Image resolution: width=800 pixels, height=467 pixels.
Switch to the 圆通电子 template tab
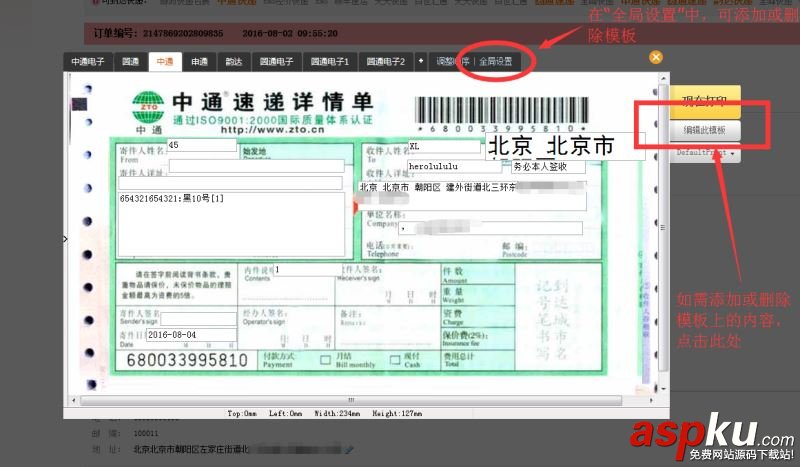(x=277, y=61)
